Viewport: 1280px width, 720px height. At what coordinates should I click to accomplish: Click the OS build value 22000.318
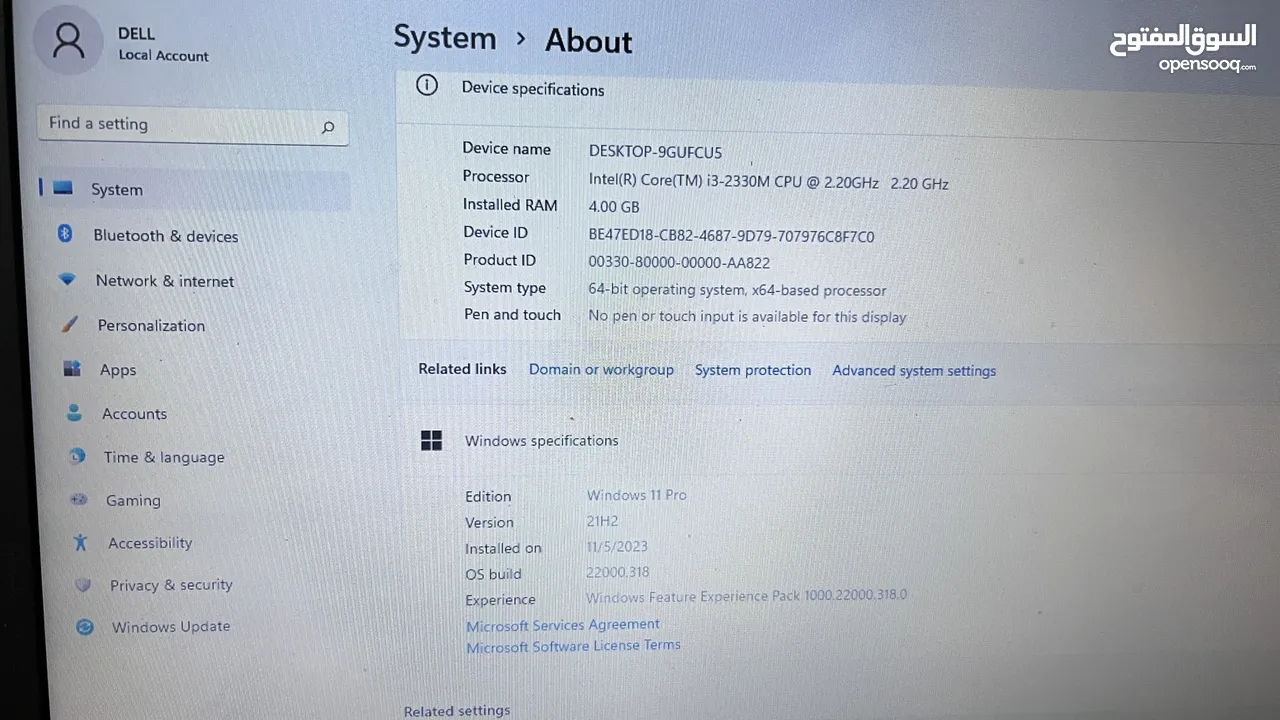tap(618, 572)
